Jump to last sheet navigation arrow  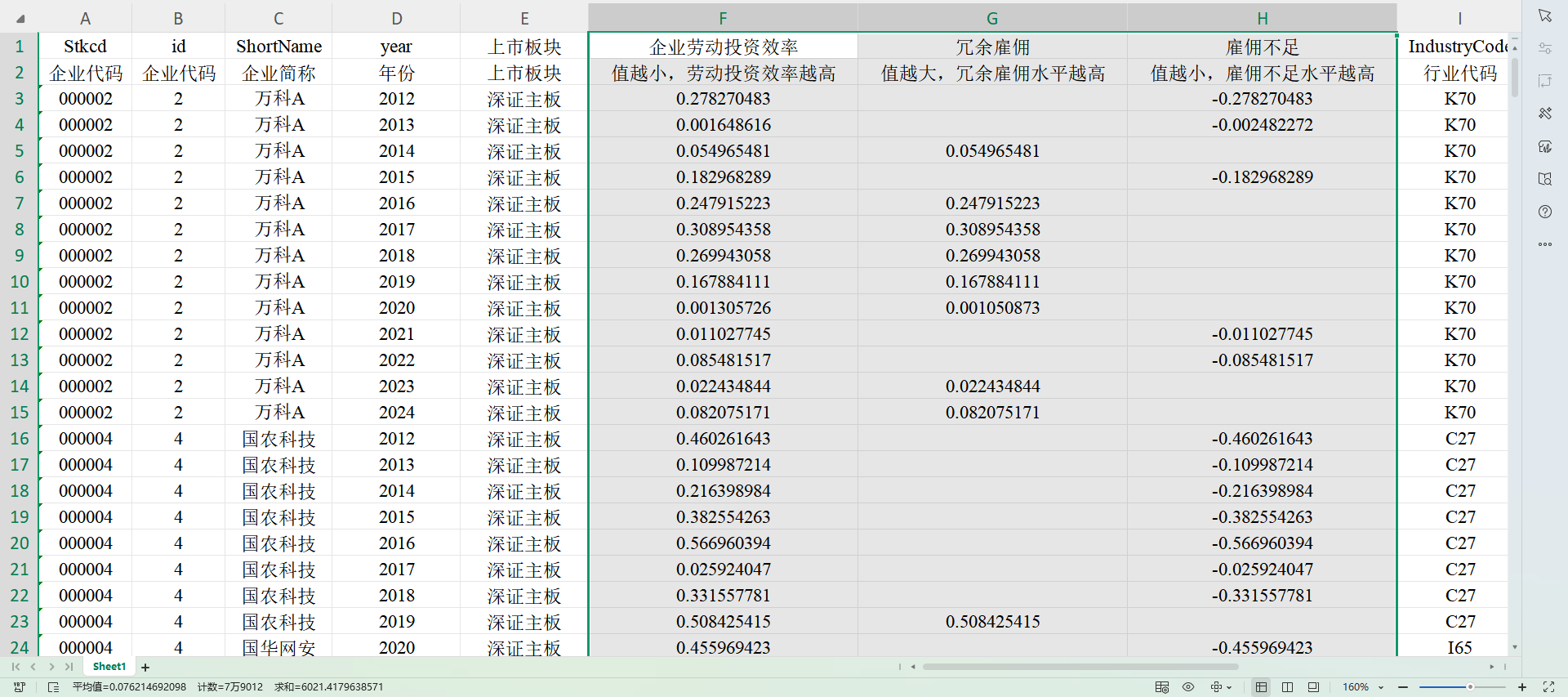pos(69,667)
